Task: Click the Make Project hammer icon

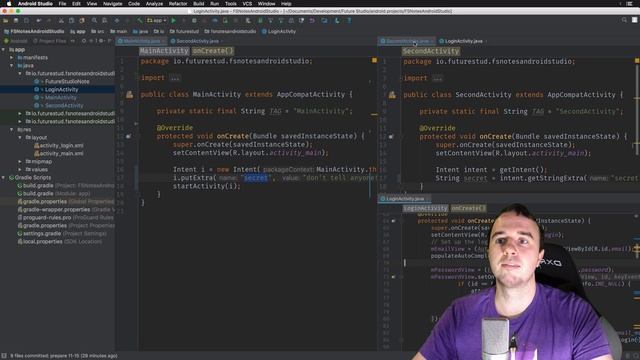Action: (x=140, y=20)
